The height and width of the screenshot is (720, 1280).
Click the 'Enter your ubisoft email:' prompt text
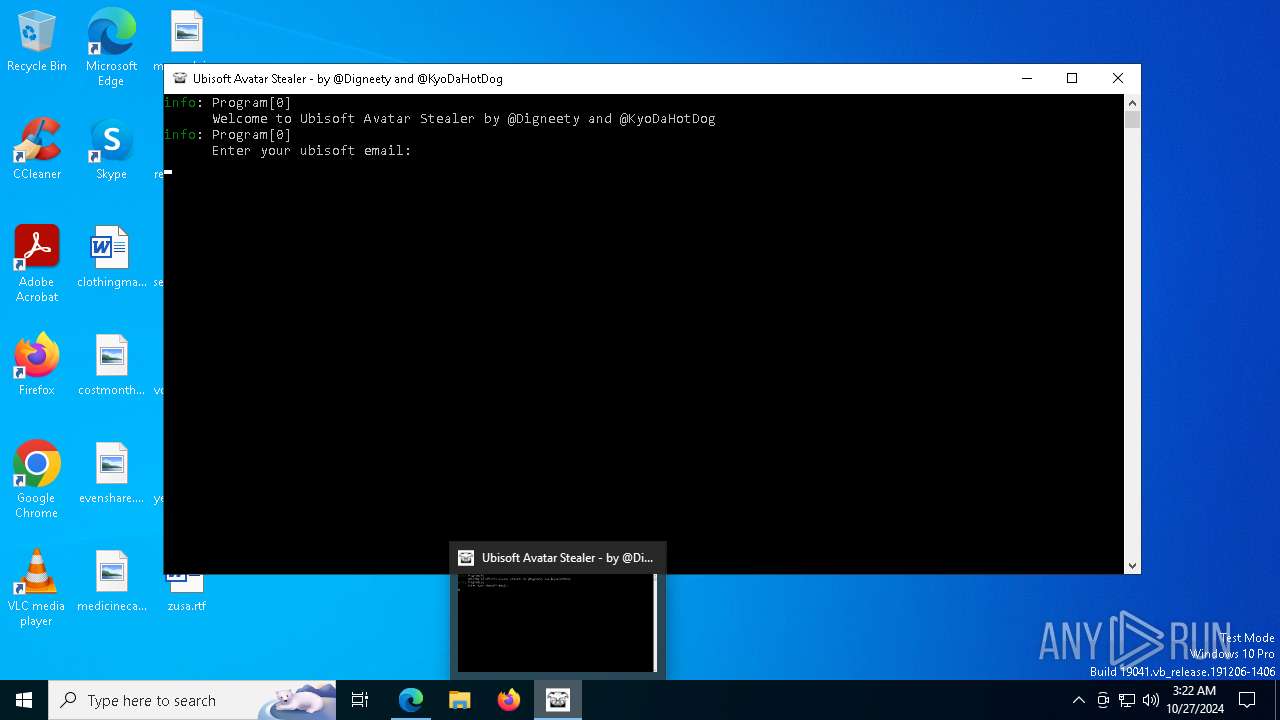pos(312,150)
